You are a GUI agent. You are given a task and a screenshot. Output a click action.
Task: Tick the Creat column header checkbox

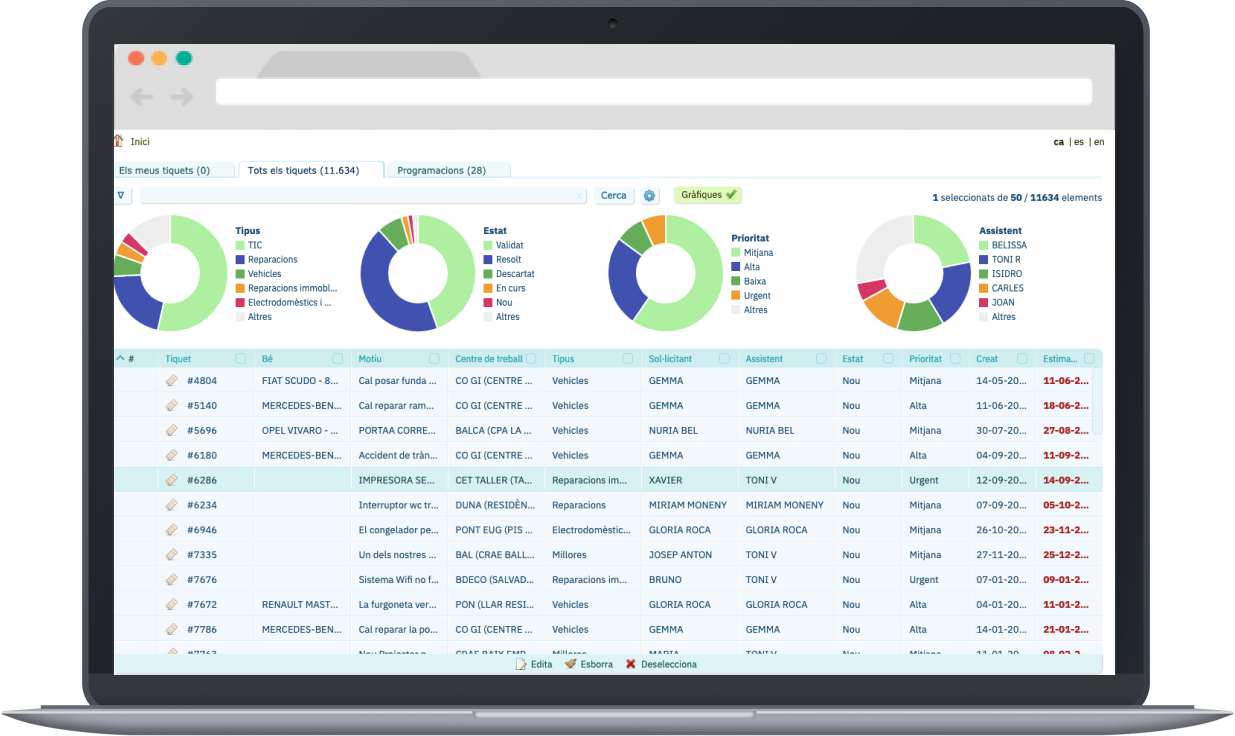click(1022, 358)
